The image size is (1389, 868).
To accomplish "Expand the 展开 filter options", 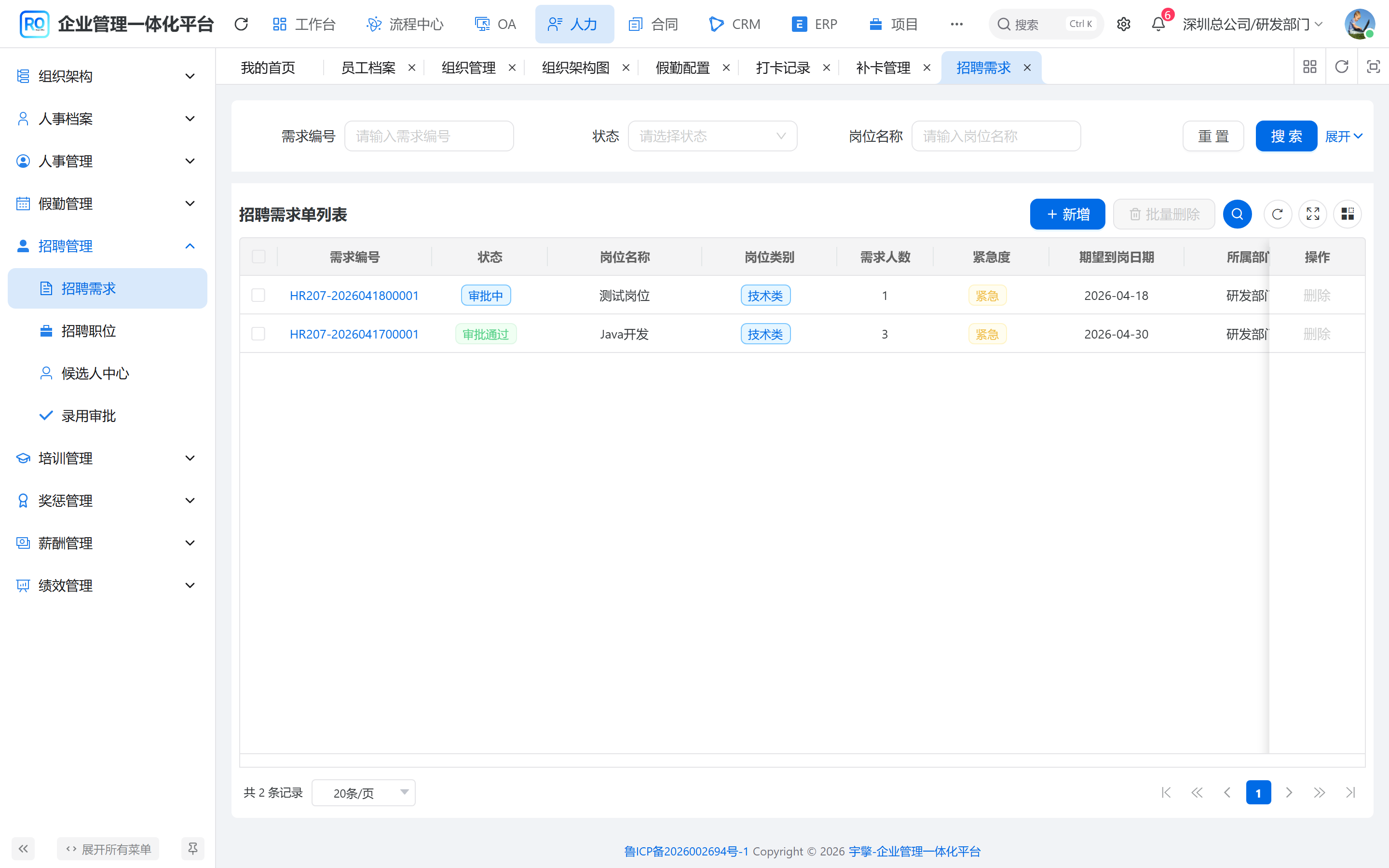I will tap(1343, 136).
